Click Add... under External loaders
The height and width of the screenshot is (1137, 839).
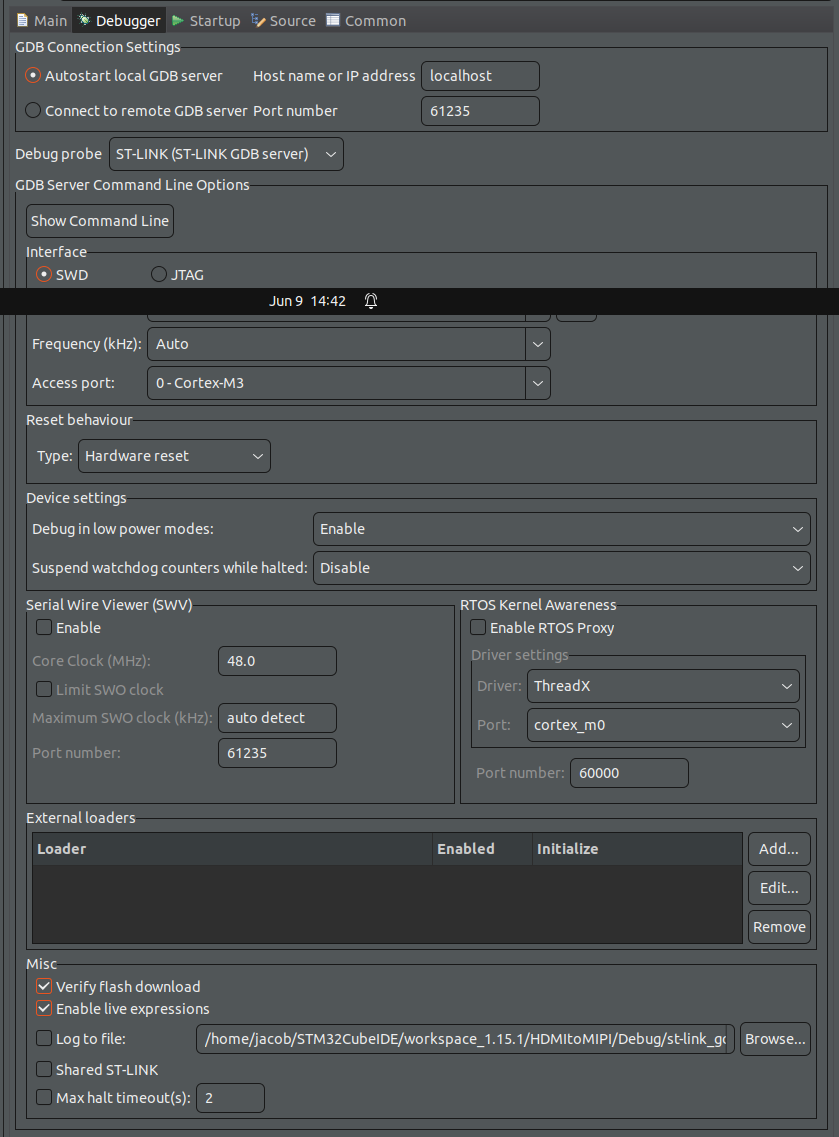tap(779, 849)
